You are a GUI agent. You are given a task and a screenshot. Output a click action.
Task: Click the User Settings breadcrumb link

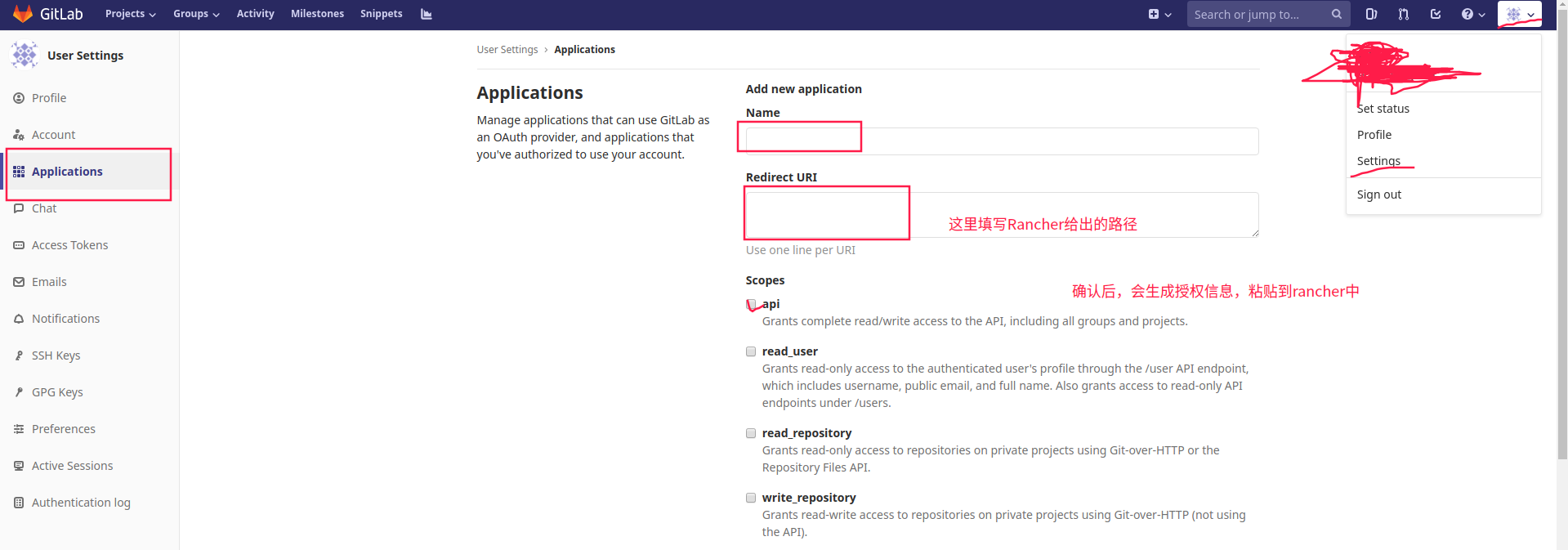(x=507, y=50)
